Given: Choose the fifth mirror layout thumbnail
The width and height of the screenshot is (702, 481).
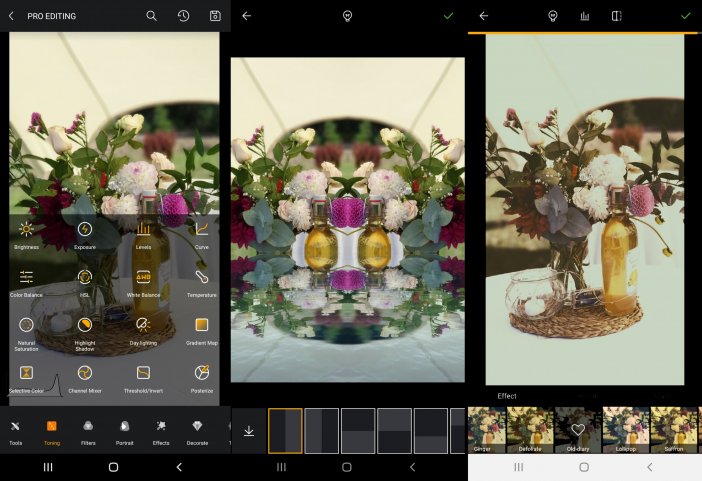Looking at the screenshot, I should click(x=431, y=431).
